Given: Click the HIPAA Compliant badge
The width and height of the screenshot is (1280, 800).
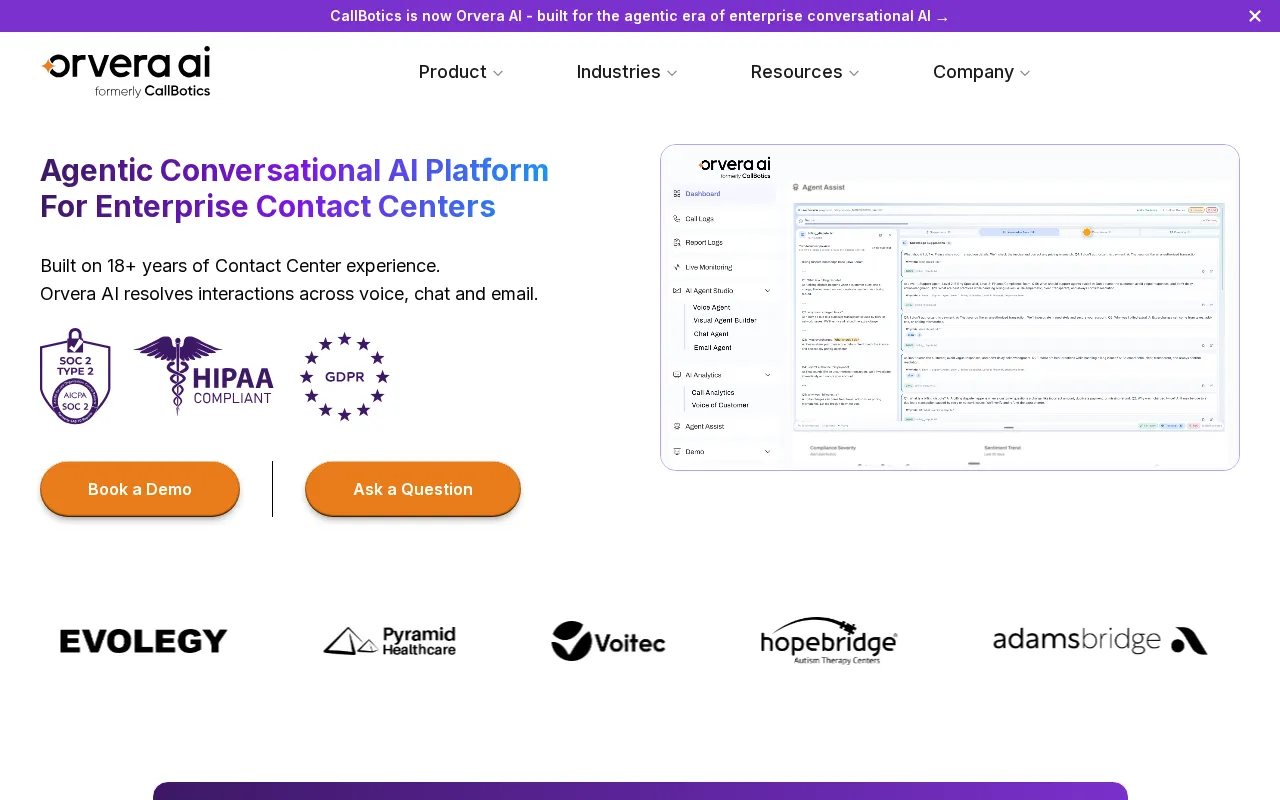Looking at the screenshot, I should [x=204, y=376].
